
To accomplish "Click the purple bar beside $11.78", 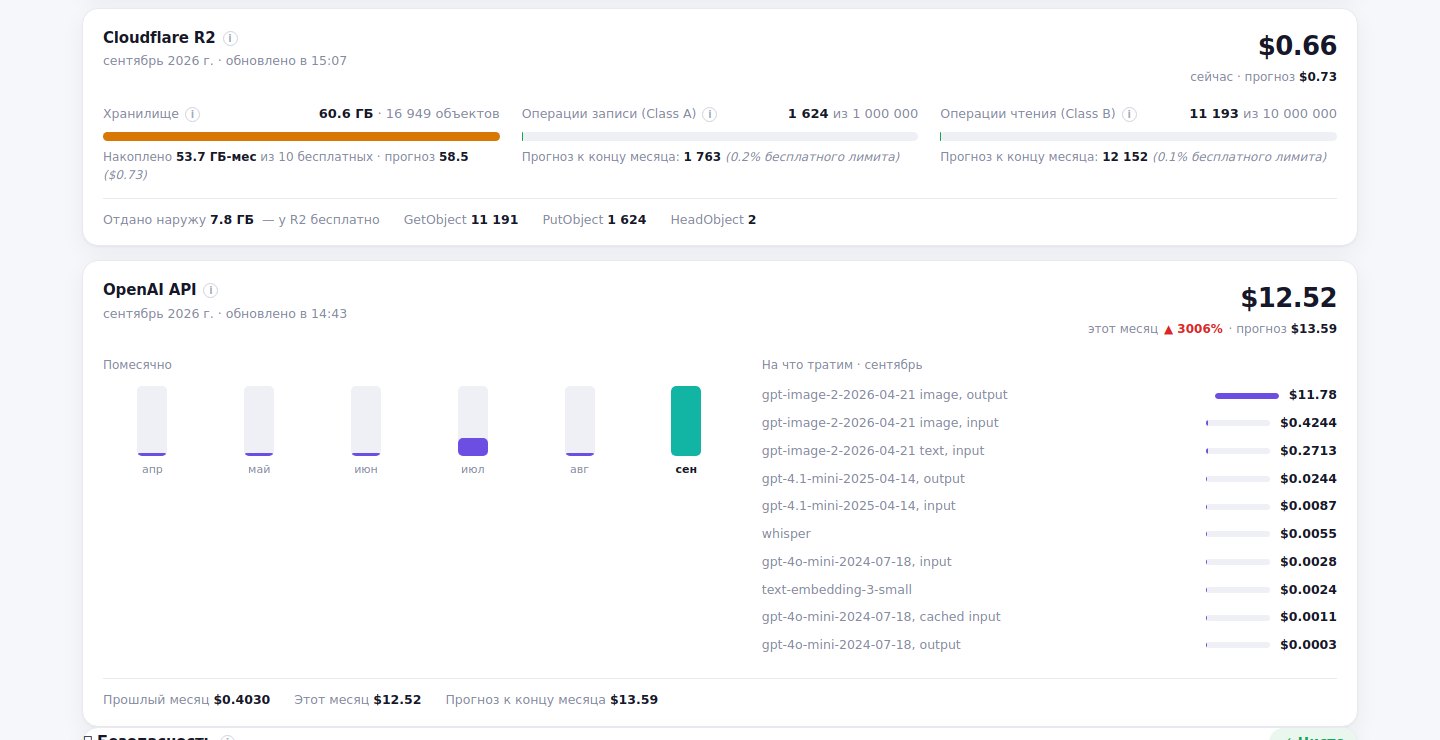I will click(x=1247, y=396).
